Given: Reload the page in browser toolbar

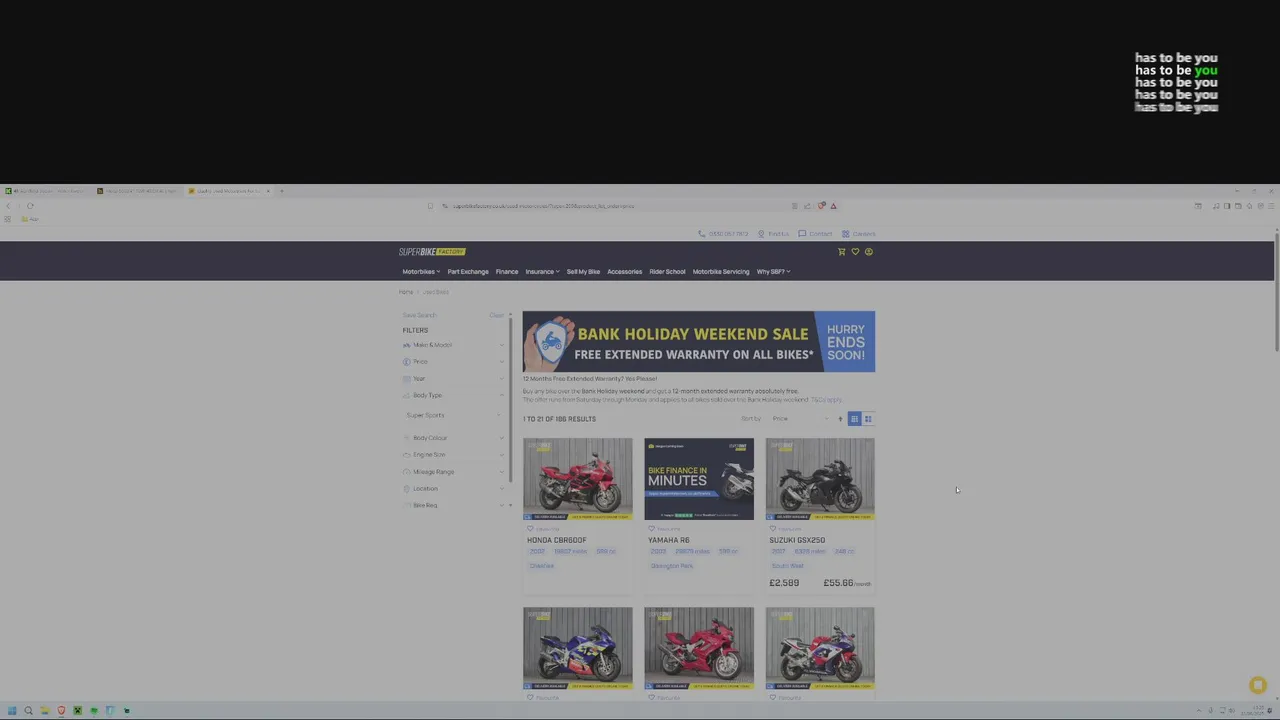Looking at the screenshot, I should [x=30, y=206].
